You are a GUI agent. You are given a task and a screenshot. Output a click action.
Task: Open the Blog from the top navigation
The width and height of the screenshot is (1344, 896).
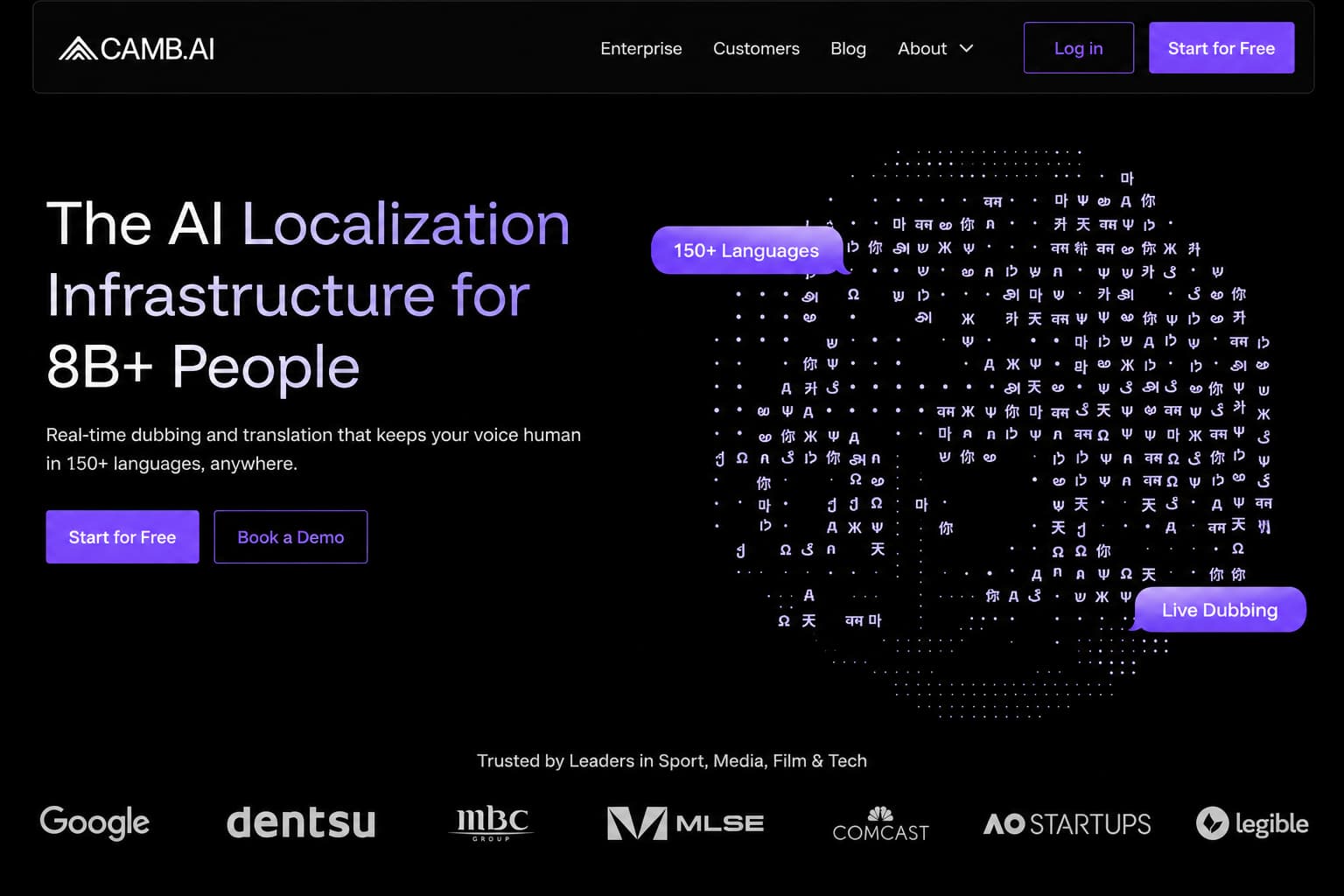(848, 48)
